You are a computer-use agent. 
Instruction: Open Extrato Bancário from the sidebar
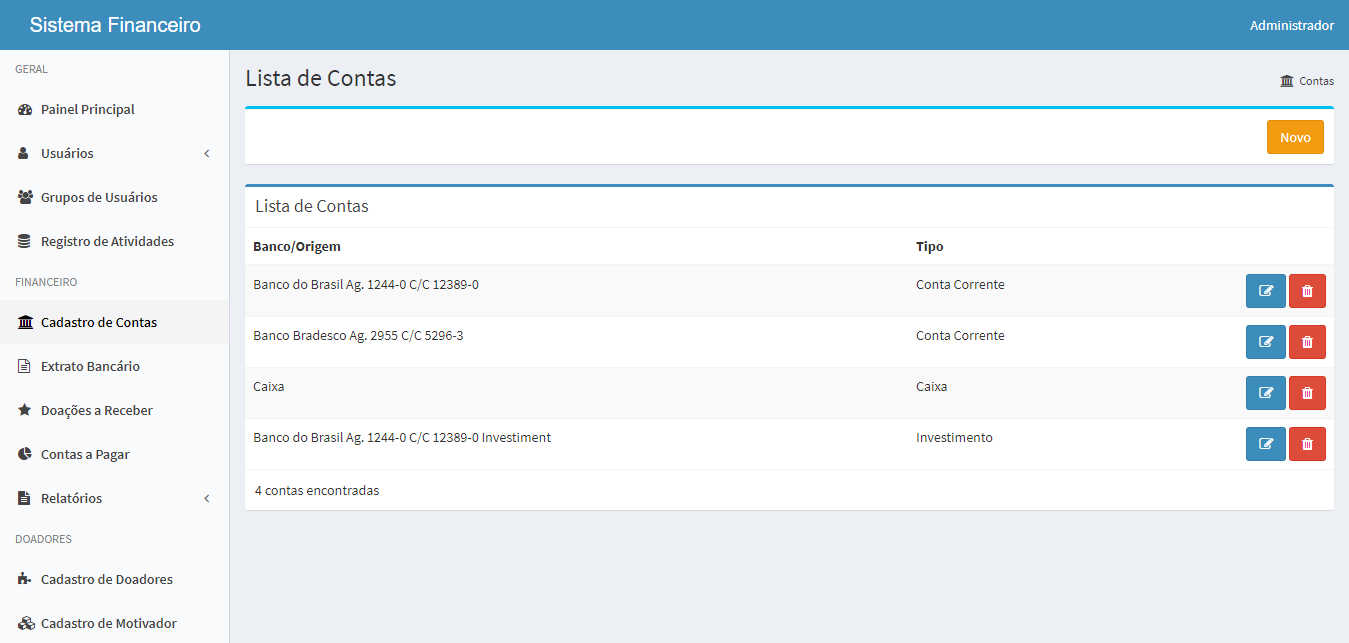pyautogui.click(x=90, y=366)
